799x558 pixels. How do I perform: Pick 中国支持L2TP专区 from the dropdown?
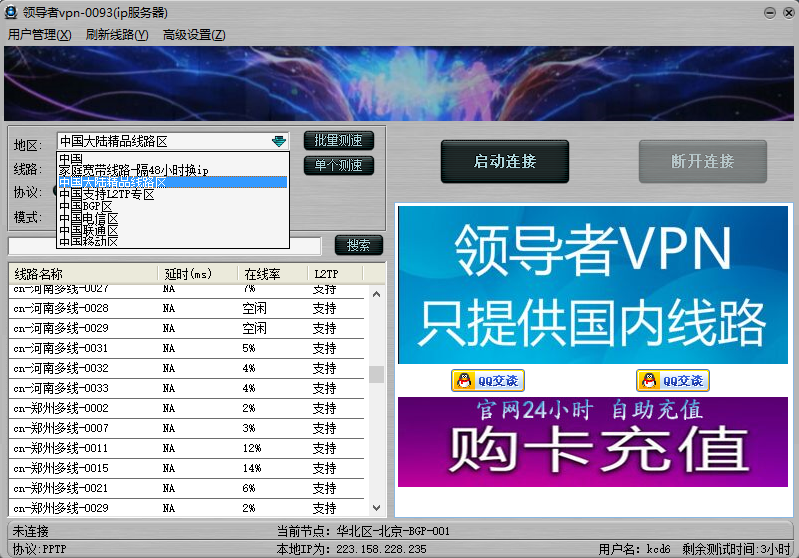[106, 195]
